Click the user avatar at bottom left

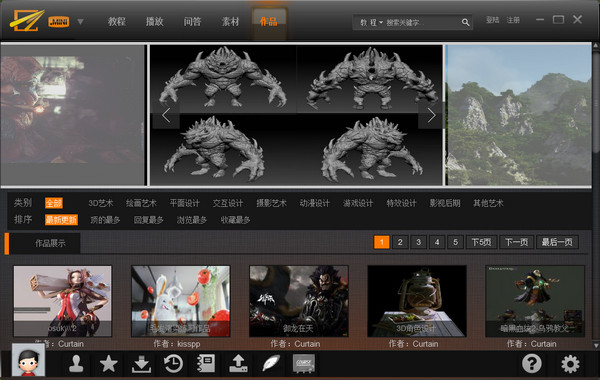(28, 360)
